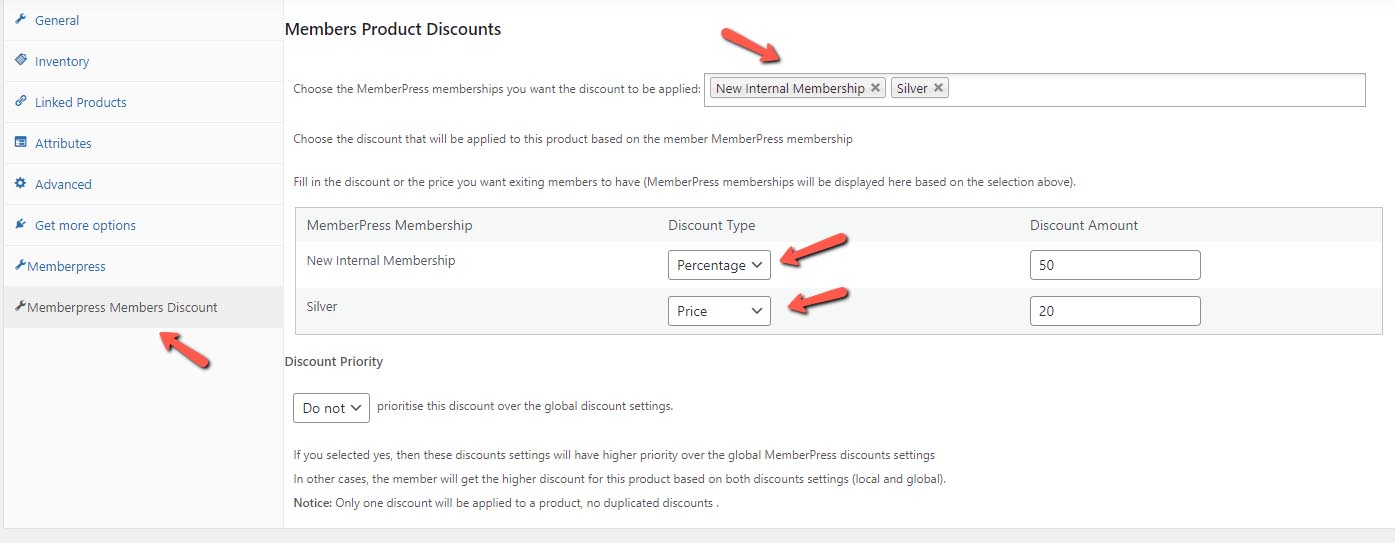Click the Silver discount amount field
This screenshot has width=1395, height=543.
pos(1115,311)
